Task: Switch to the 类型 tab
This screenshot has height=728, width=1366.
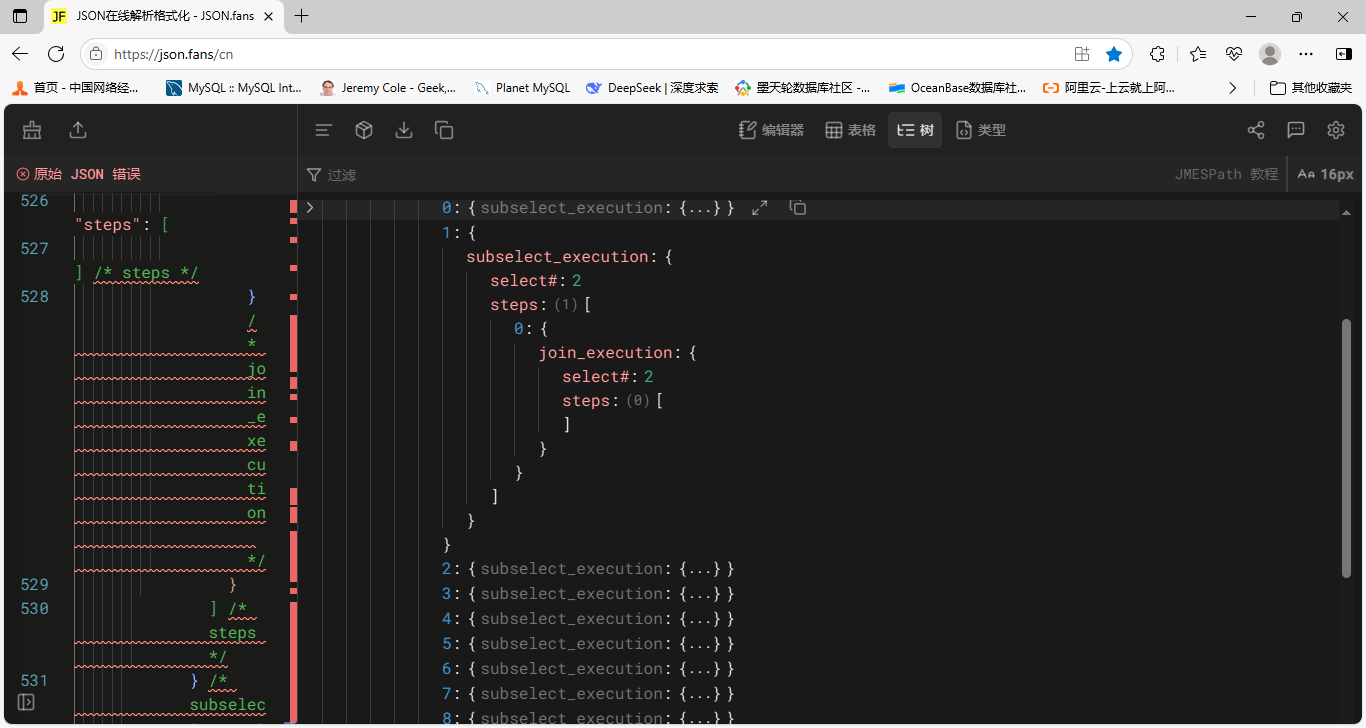Action: [981, 130]
